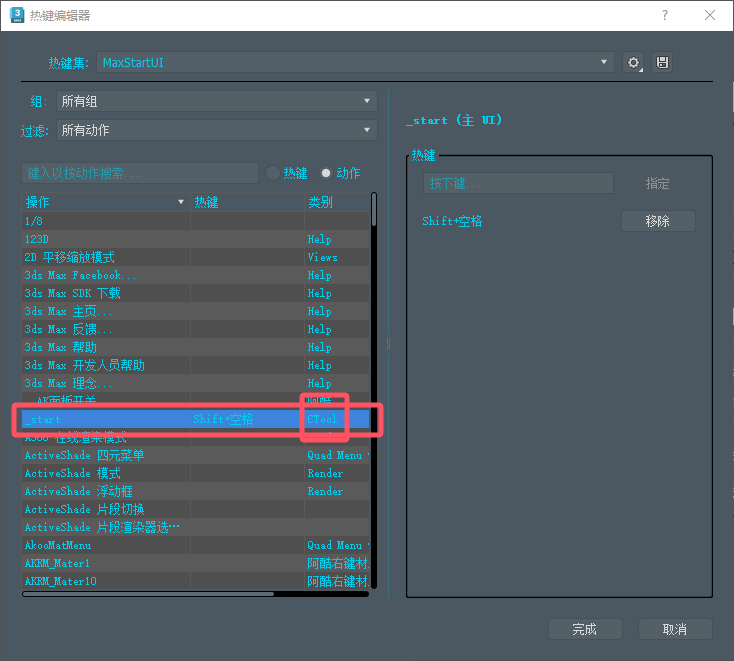Viewport: 734px width, 661px height.
Task: Click the action search input field
Action: click(139, 173)
